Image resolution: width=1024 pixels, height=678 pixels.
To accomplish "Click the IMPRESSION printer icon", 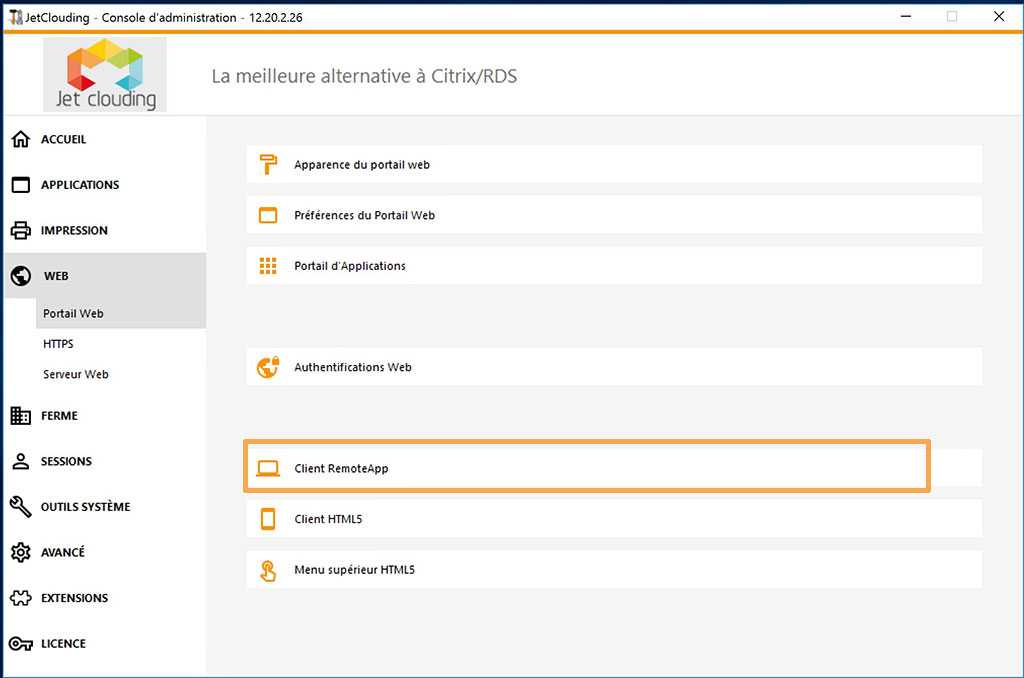I will (22, 230).
